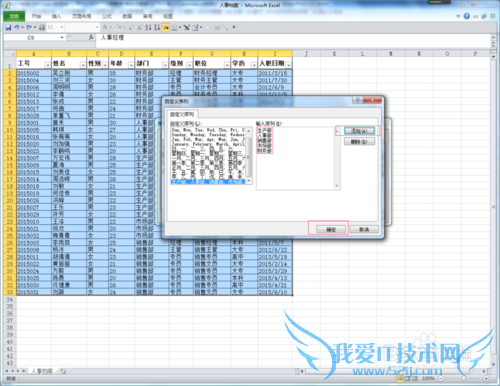Viewport: 500px width, 386px height.
Task: Click the Save icon in quick access toolbar
Action: point(8,27)
